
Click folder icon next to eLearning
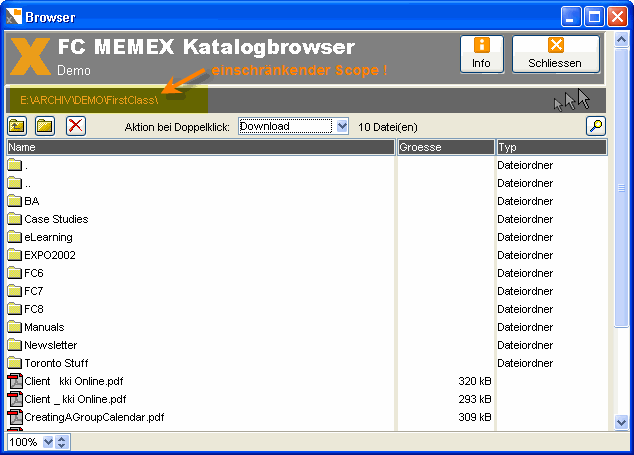point(15,237)
